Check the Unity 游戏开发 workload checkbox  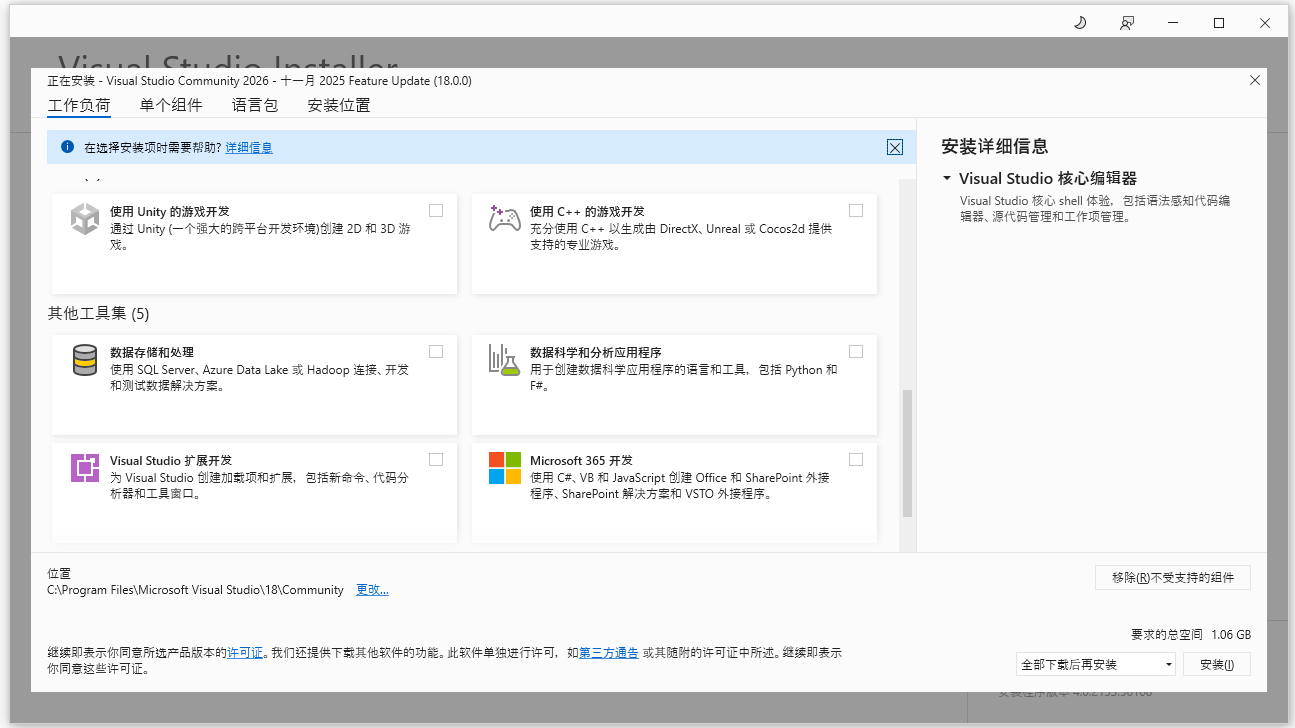pyautogui.click(x=436, y=210)
